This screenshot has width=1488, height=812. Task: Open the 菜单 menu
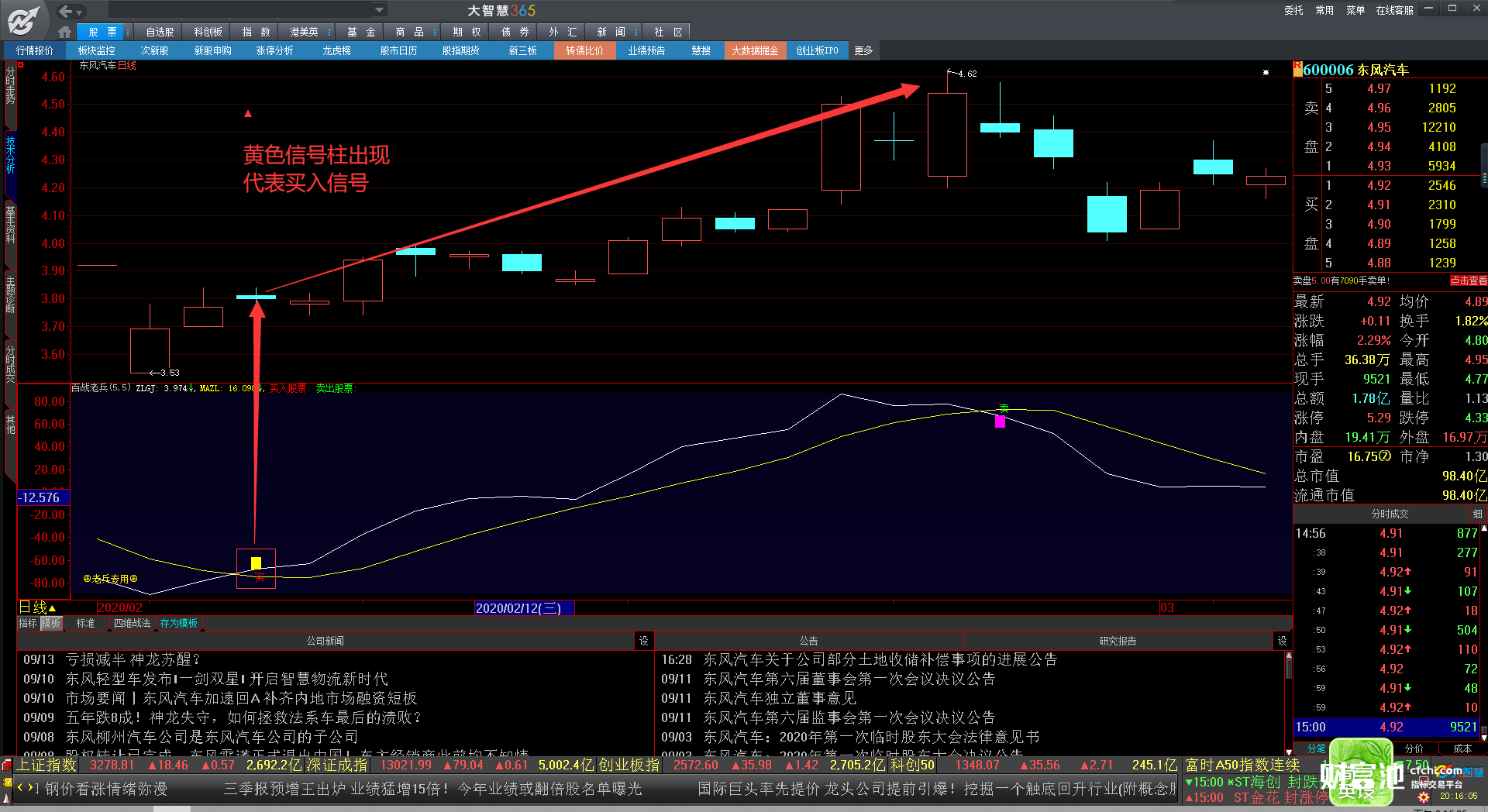coord(1355,10)
